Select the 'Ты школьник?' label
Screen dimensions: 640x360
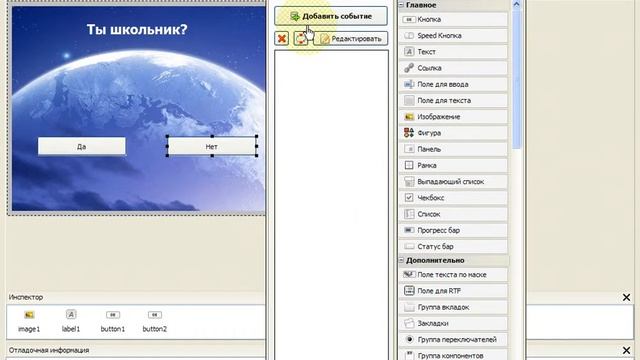point(137,29)
